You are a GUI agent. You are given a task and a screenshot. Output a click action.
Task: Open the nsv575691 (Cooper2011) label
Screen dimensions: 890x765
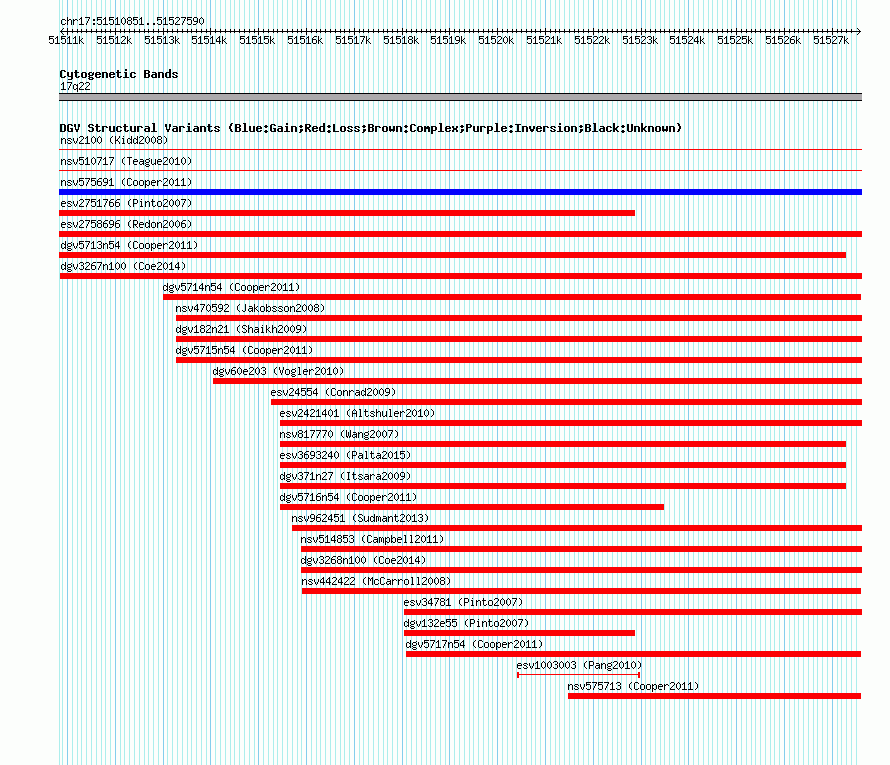[126, 182]
